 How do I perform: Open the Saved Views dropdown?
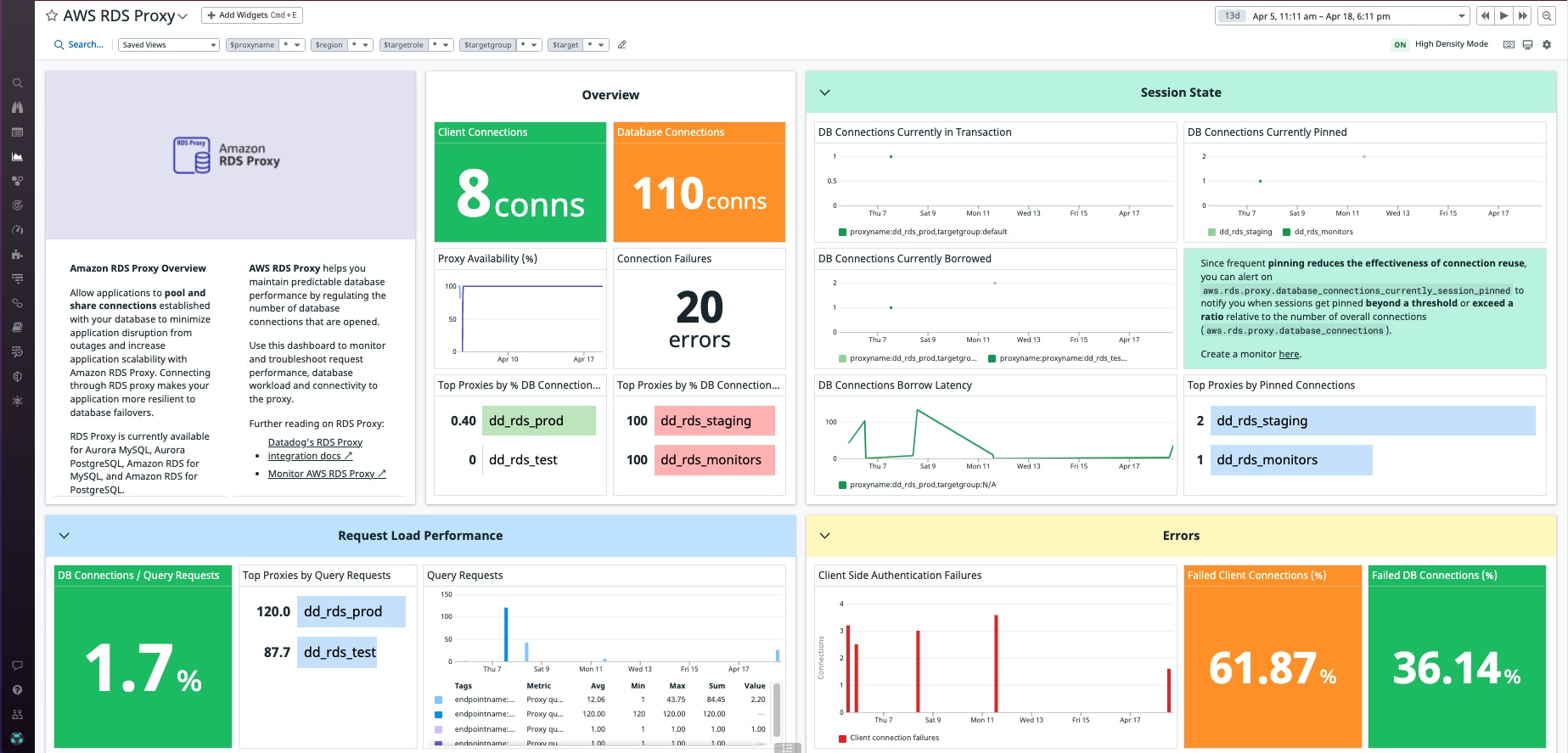pos(168,45)
